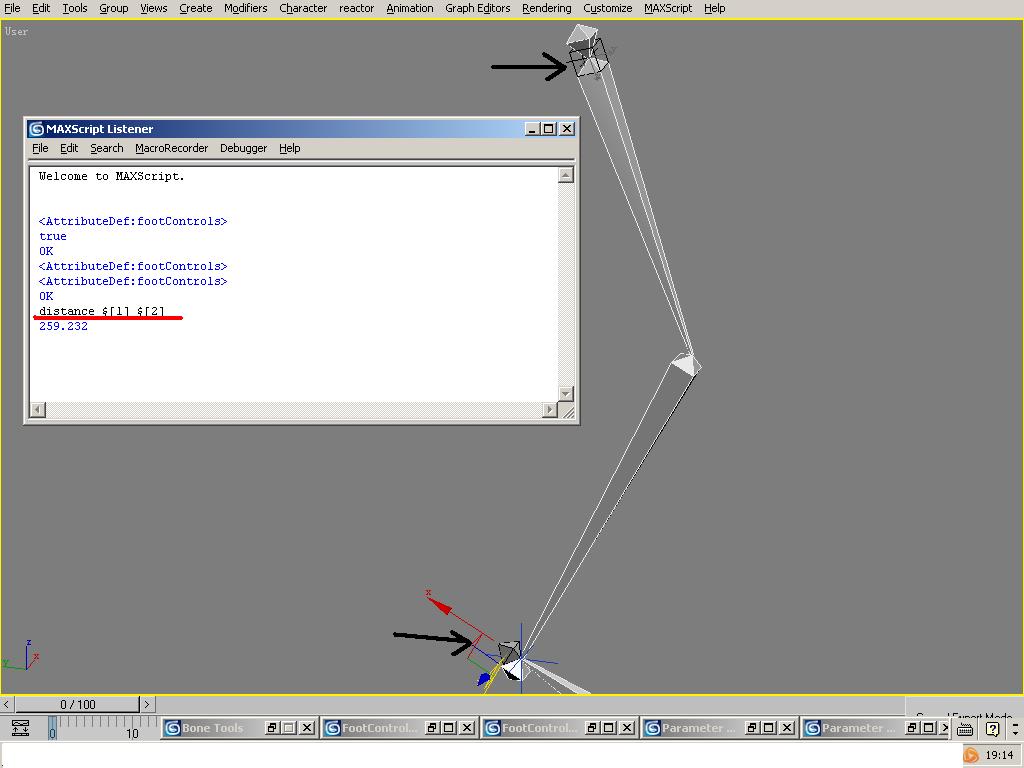Click the 'Welcome to MAXScript.' line

coord(112,176)
